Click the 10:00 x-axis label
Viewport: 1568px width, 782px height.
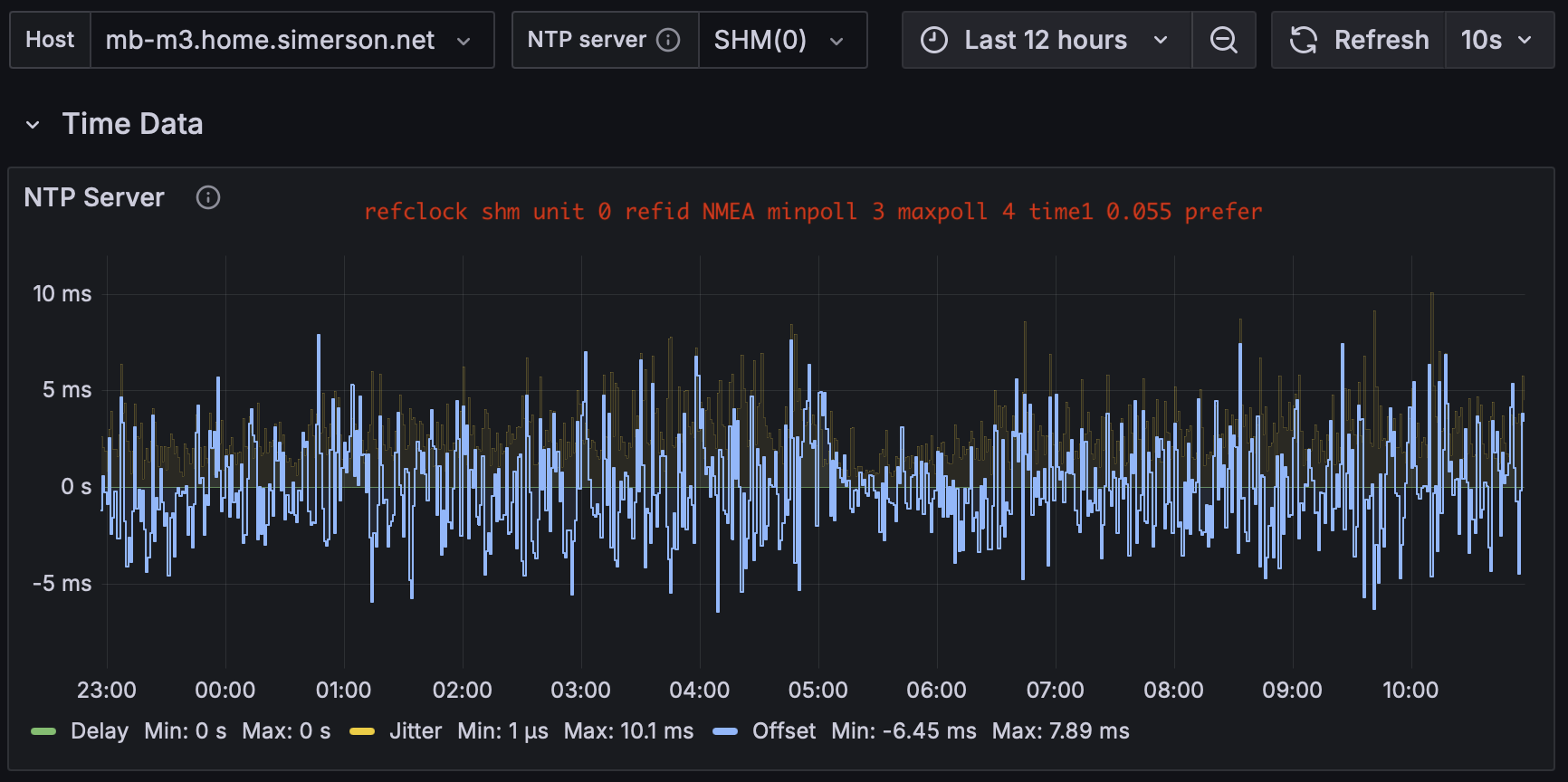(x=1411, y=690)
